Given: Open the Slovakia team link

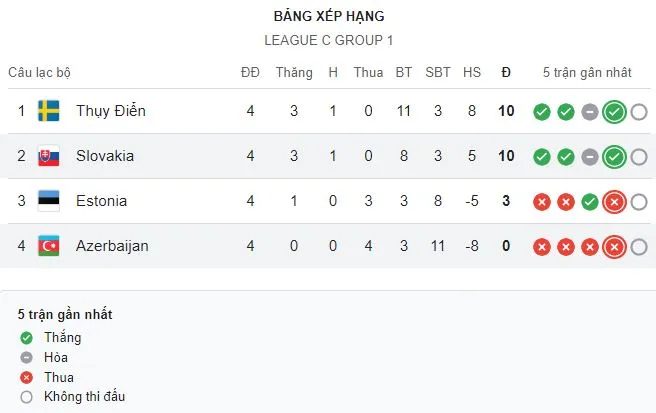Looking at the screenshot, I should coord(105,156).
